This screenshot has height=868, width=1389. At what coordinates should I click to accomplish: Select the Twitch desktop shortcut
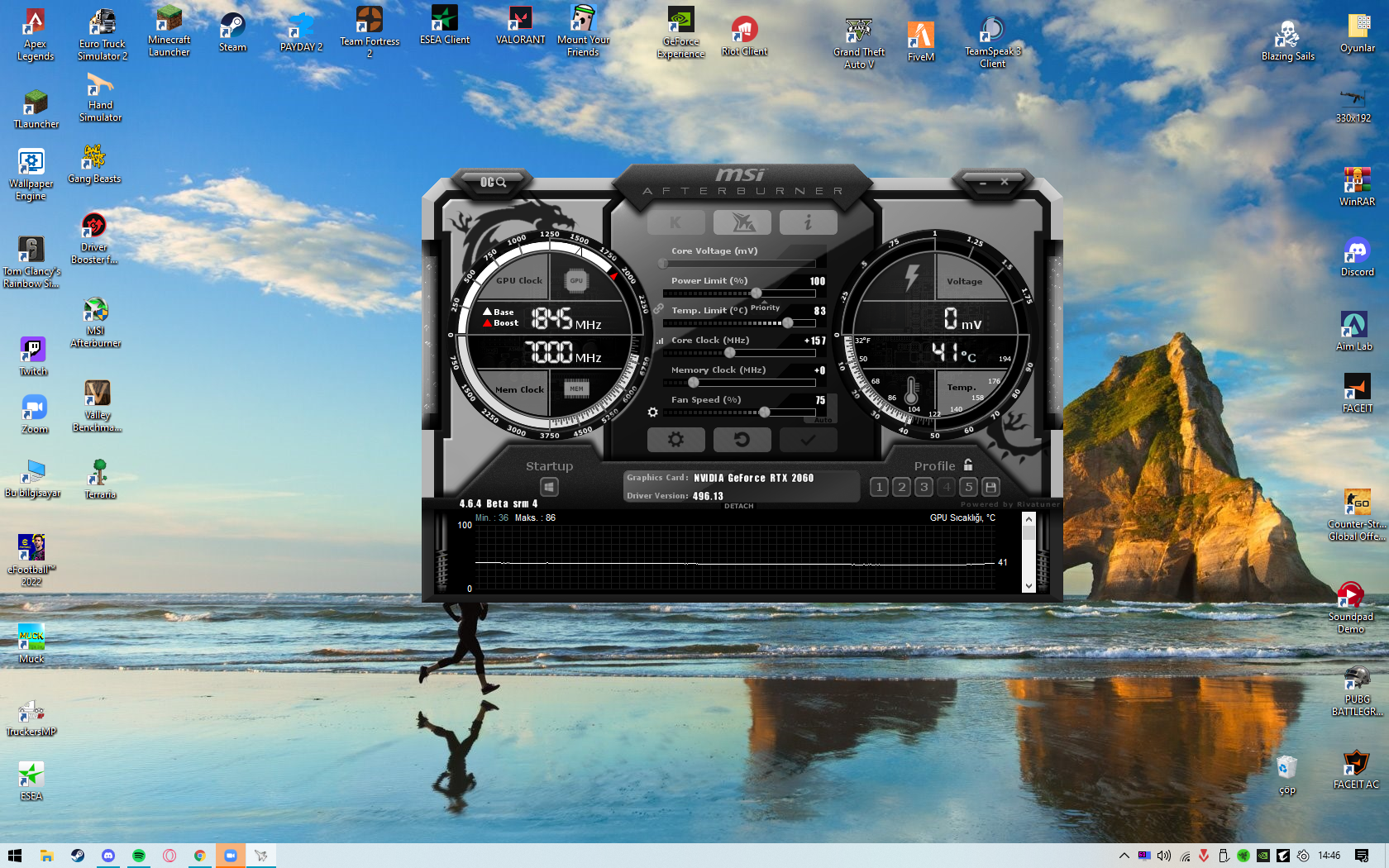[33, 357]
